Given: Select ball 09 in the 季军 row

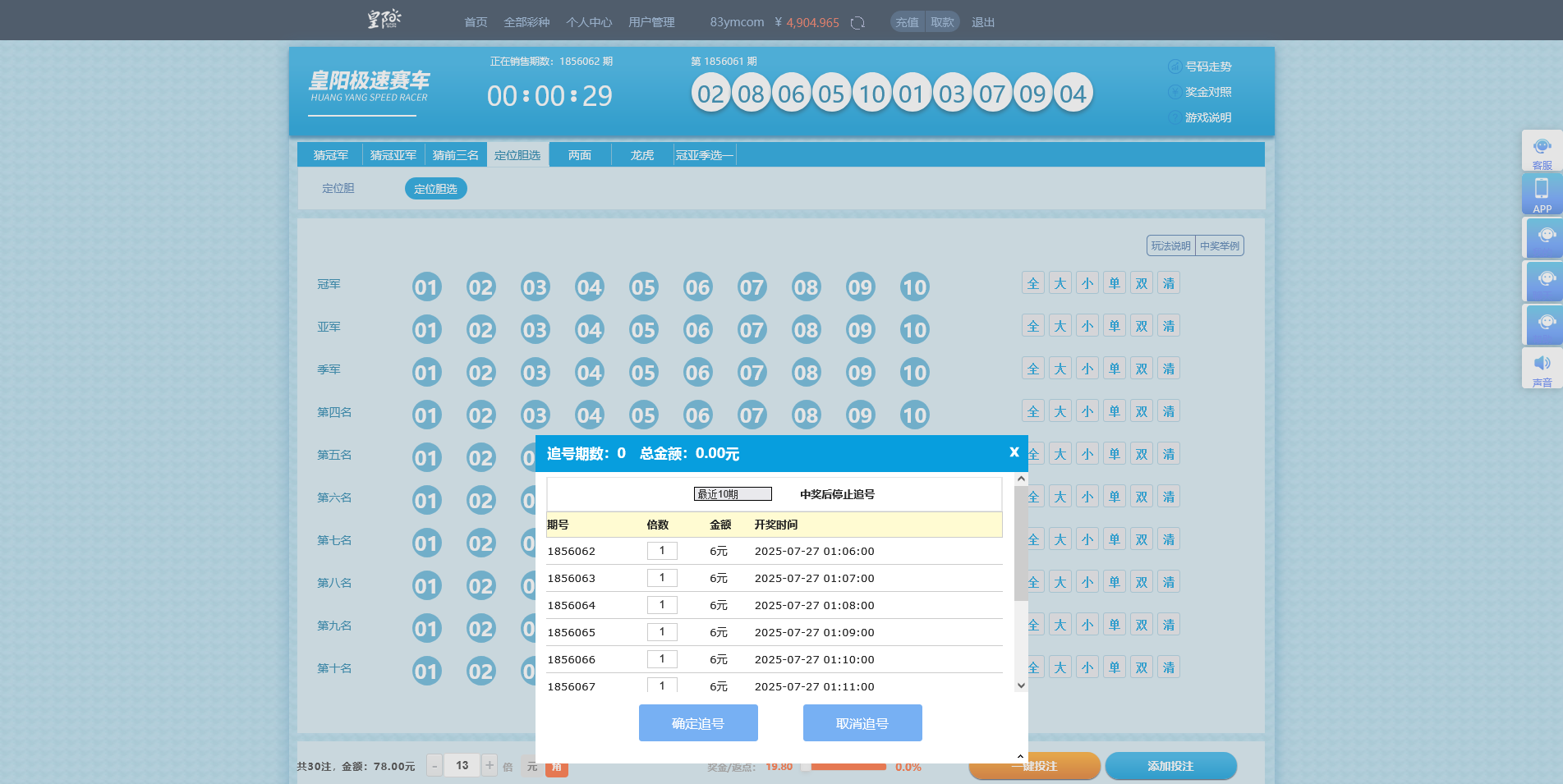Looking at the screenshot, I should (860, 373).
